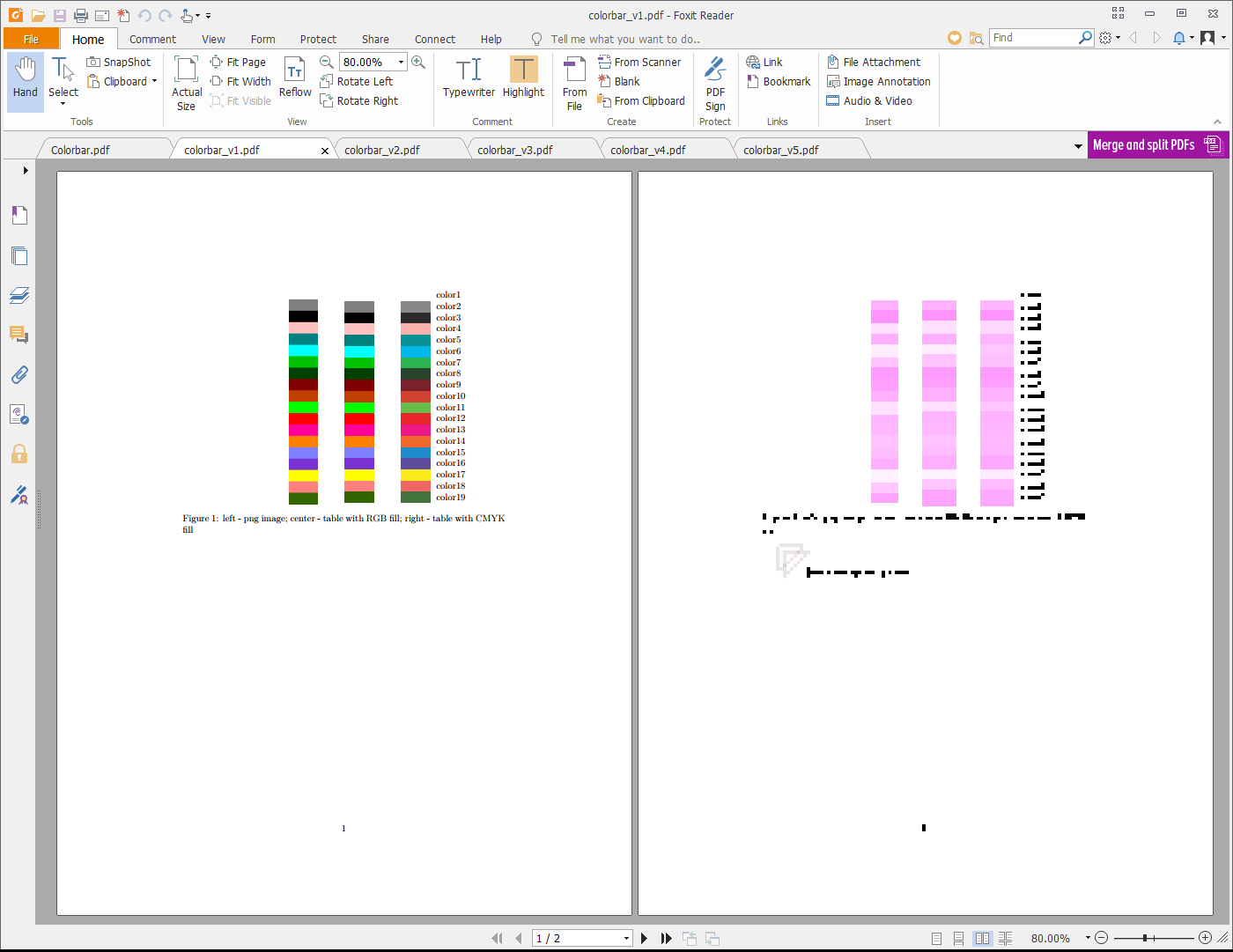Open the PDF Sign tool
1233x952 pixels.
[715, 85]
